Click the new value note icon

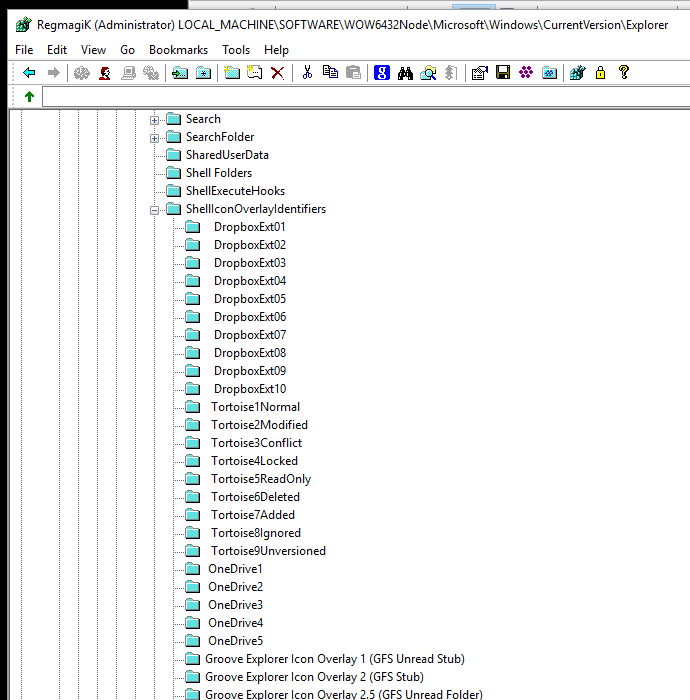click(255, 72)
